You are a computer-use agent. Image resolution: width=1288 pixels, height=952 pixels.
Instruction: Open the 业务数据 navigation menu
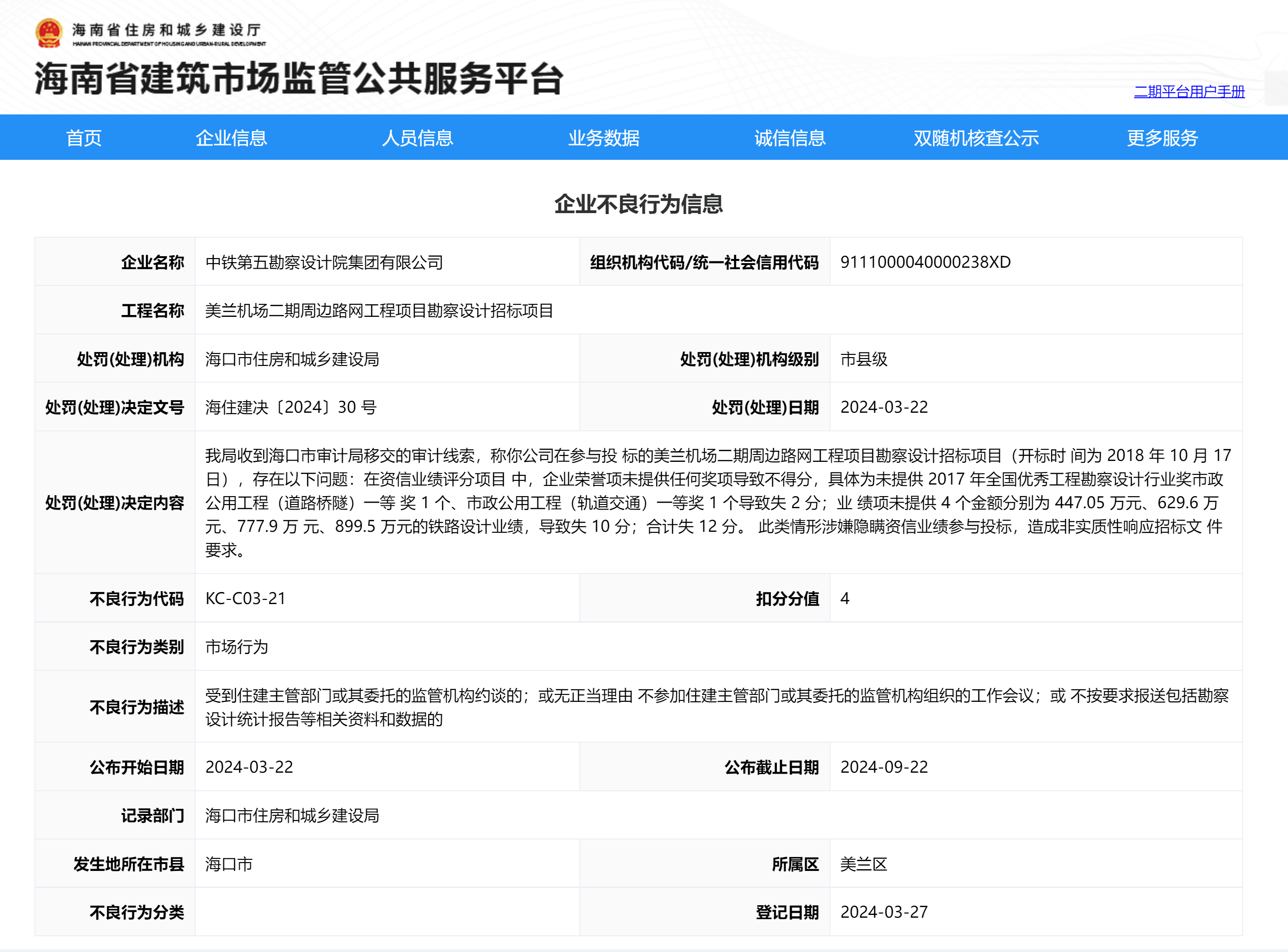coord(603,138)
